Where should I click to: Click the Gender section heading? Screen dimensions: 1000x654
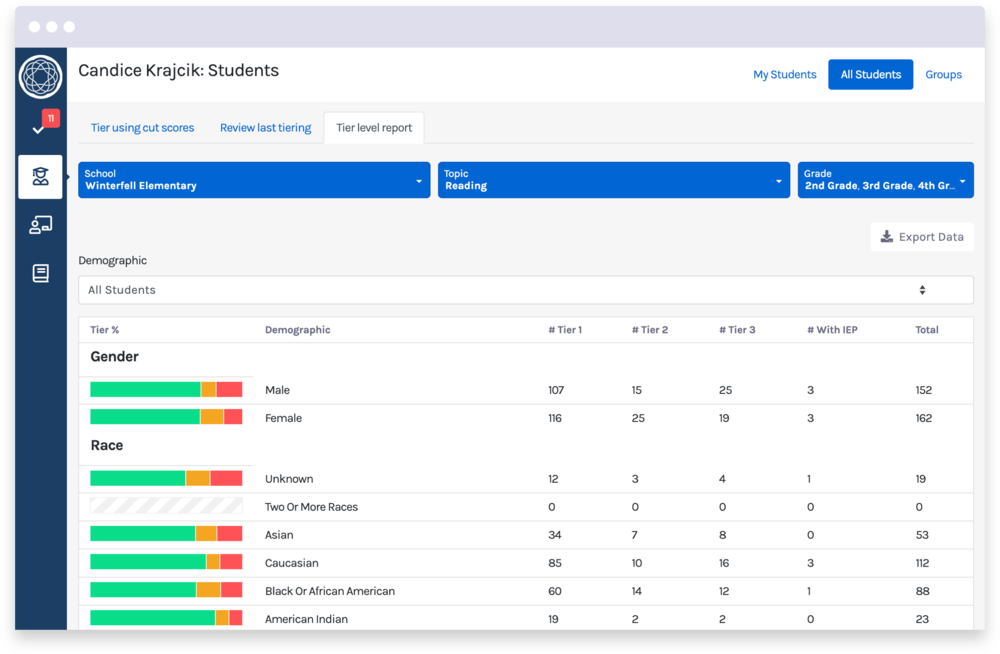pyautogui.click(x=114, y=357)
